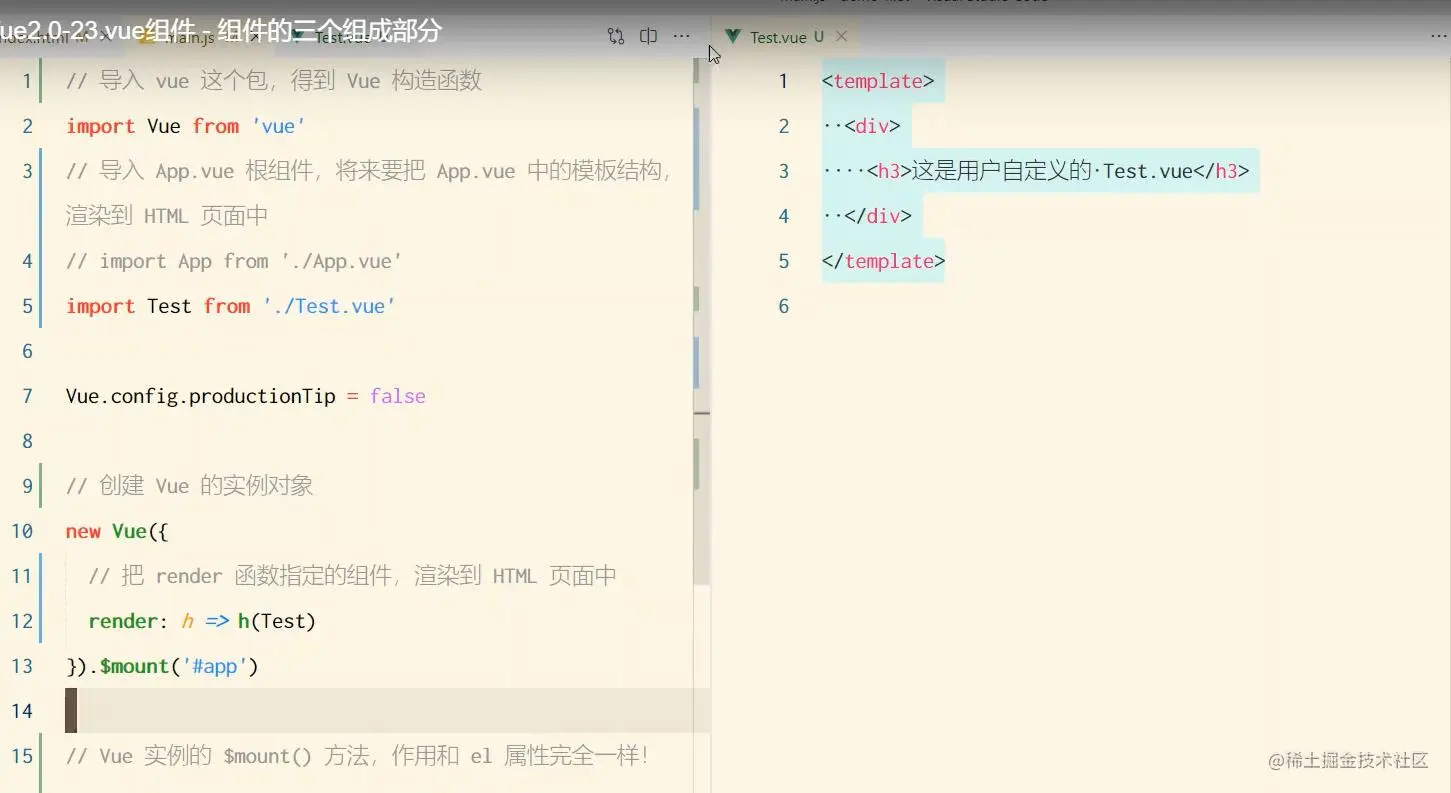Click line number 3 in Test.vue gutter
The height and width of the screenshot is (793, 1451).
[x=784, y=171]
